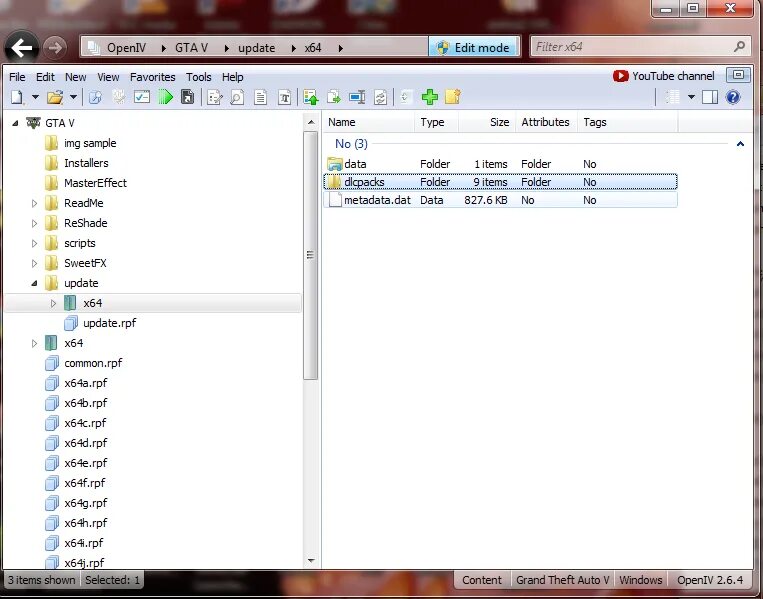Click the Content status bar entry

pos(481,580)
